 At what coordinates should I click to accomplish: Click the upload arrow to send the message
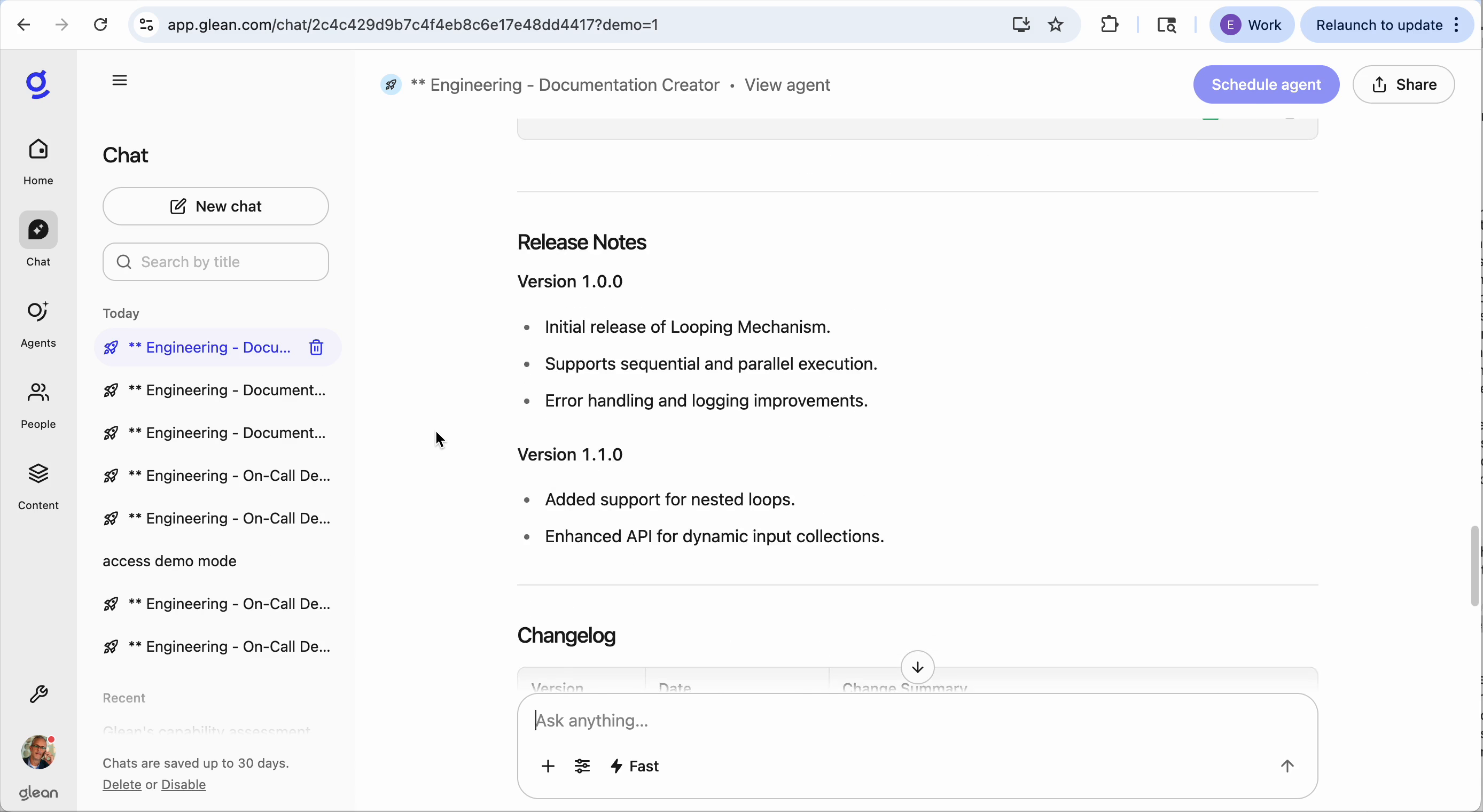coord(1287,767)
